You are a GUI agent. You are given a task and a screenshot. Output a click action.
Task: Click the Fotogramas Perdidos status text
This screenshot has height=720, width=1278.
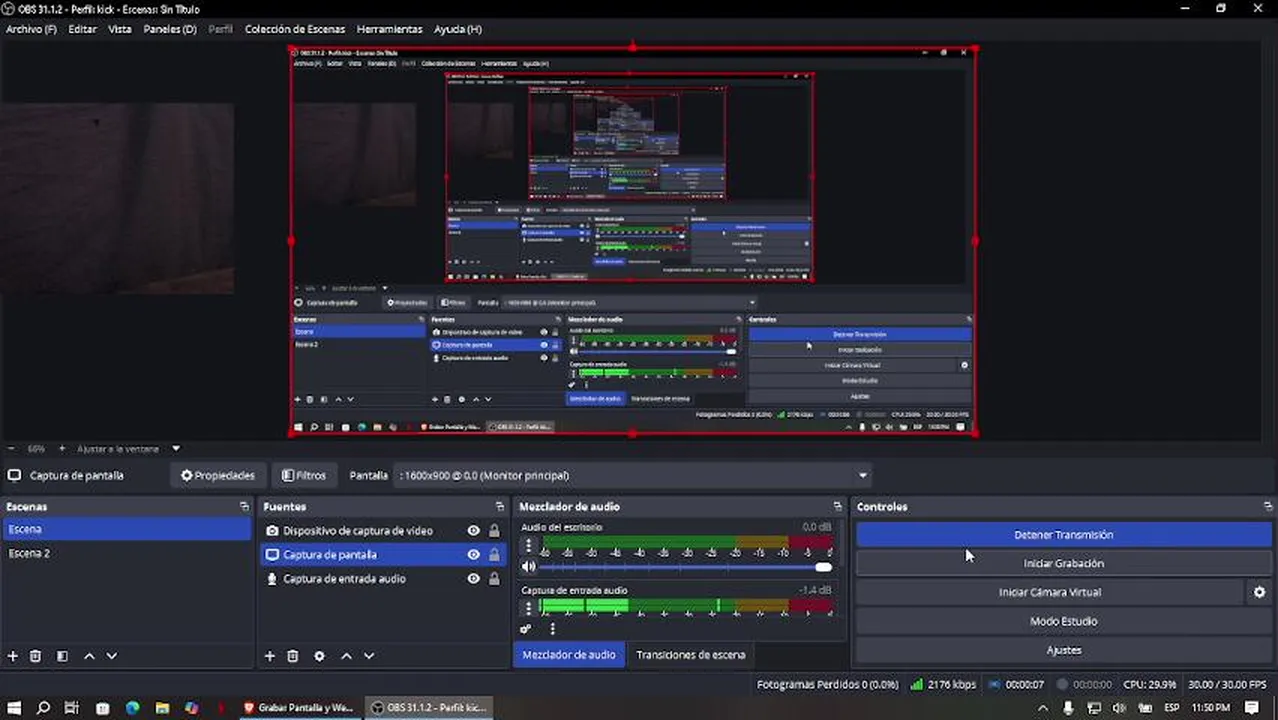pos(828,685)
